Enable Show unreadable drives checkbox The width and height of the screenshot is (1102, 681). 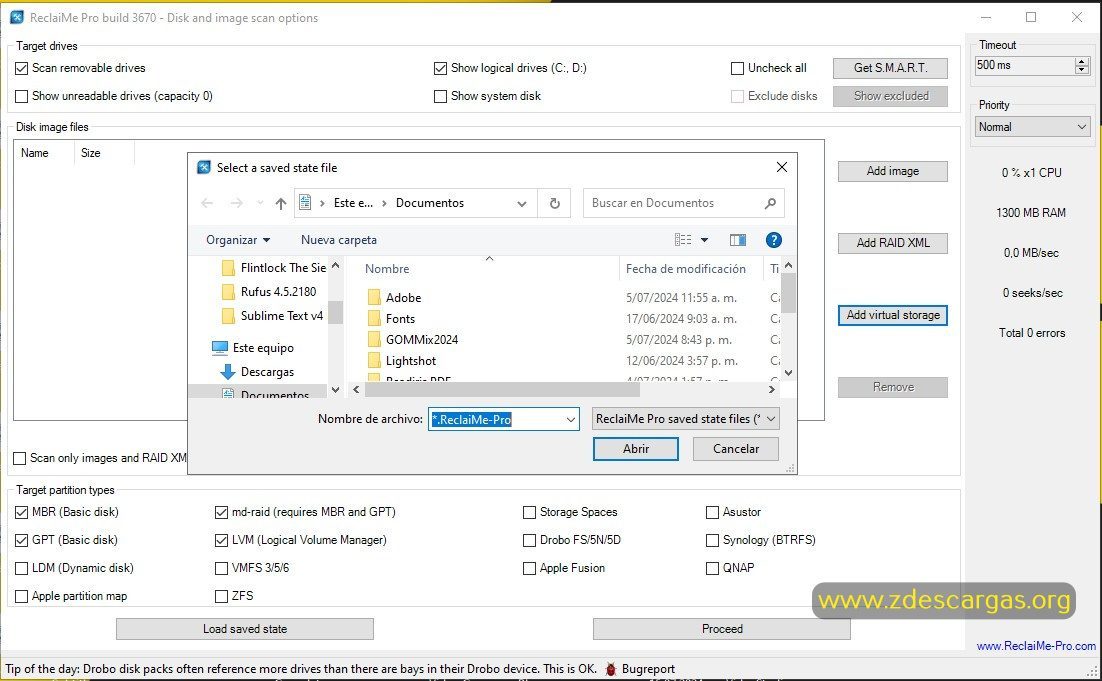pos(22,96)
